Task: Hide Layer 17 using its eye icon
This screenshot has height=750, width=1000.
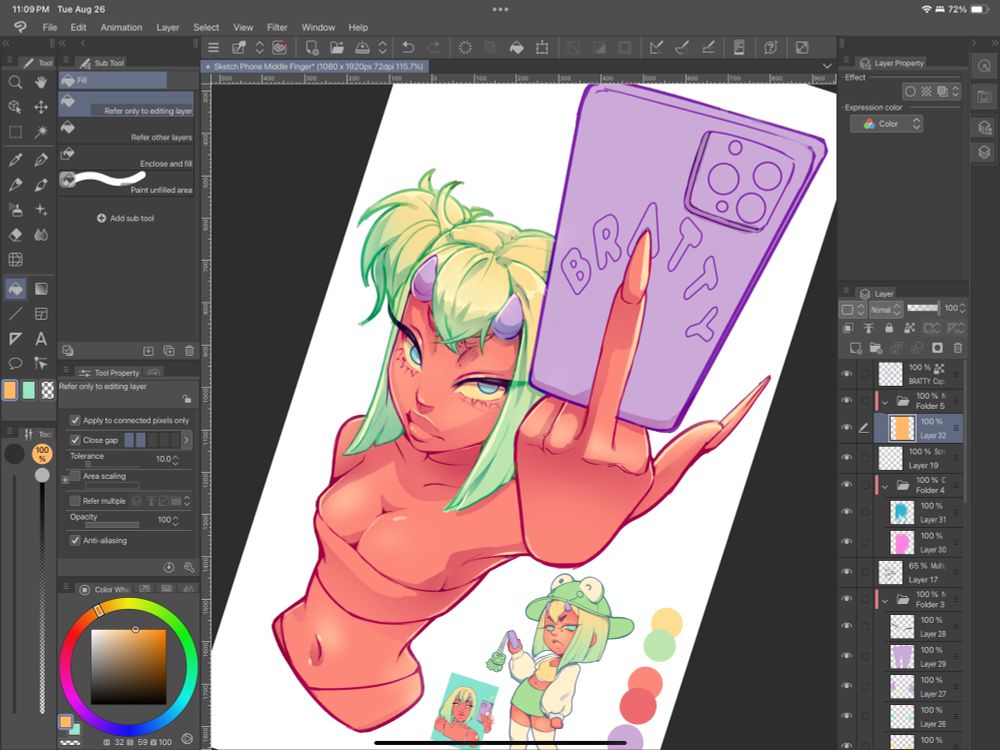Action: tap(847, 571)
